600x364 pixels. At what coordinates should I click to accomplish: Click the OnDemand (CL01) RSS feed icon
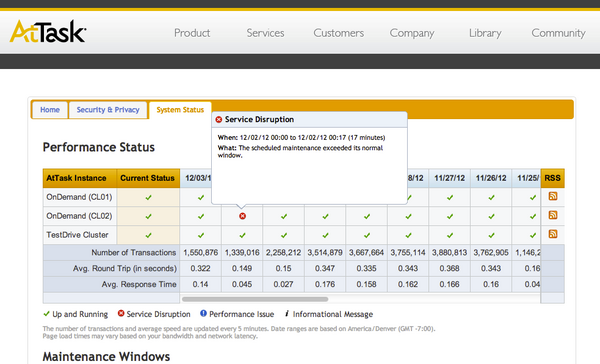pyautogui.click(x=553, y=196)
